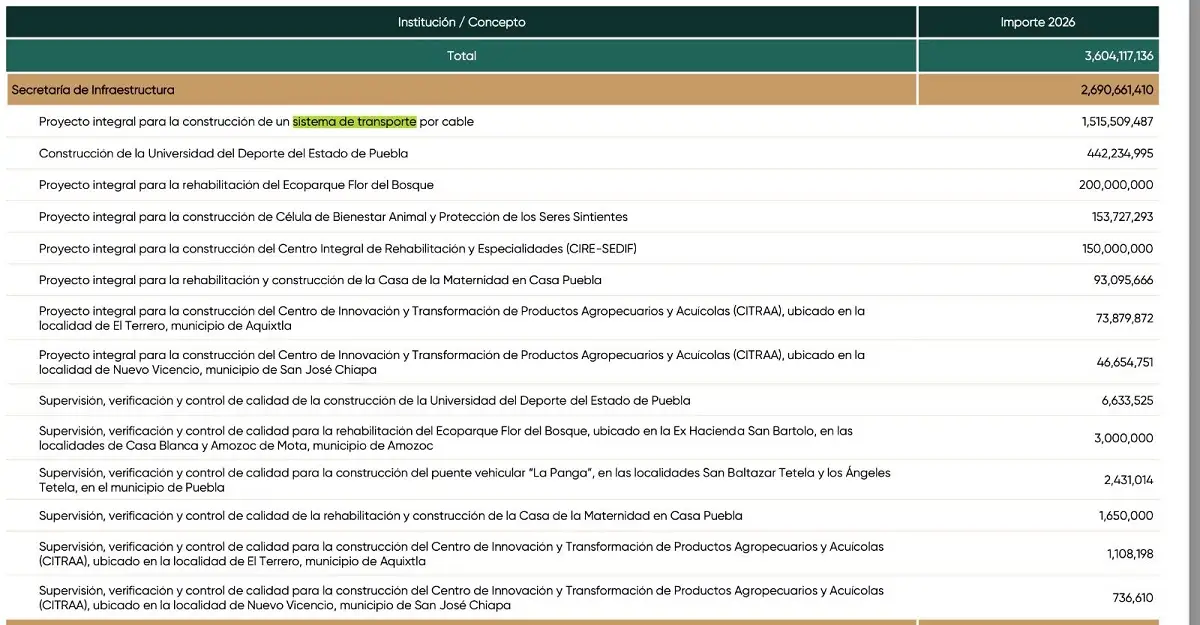
Task: Select the total amount 3,604,117,136
Action: (1118, 56)
